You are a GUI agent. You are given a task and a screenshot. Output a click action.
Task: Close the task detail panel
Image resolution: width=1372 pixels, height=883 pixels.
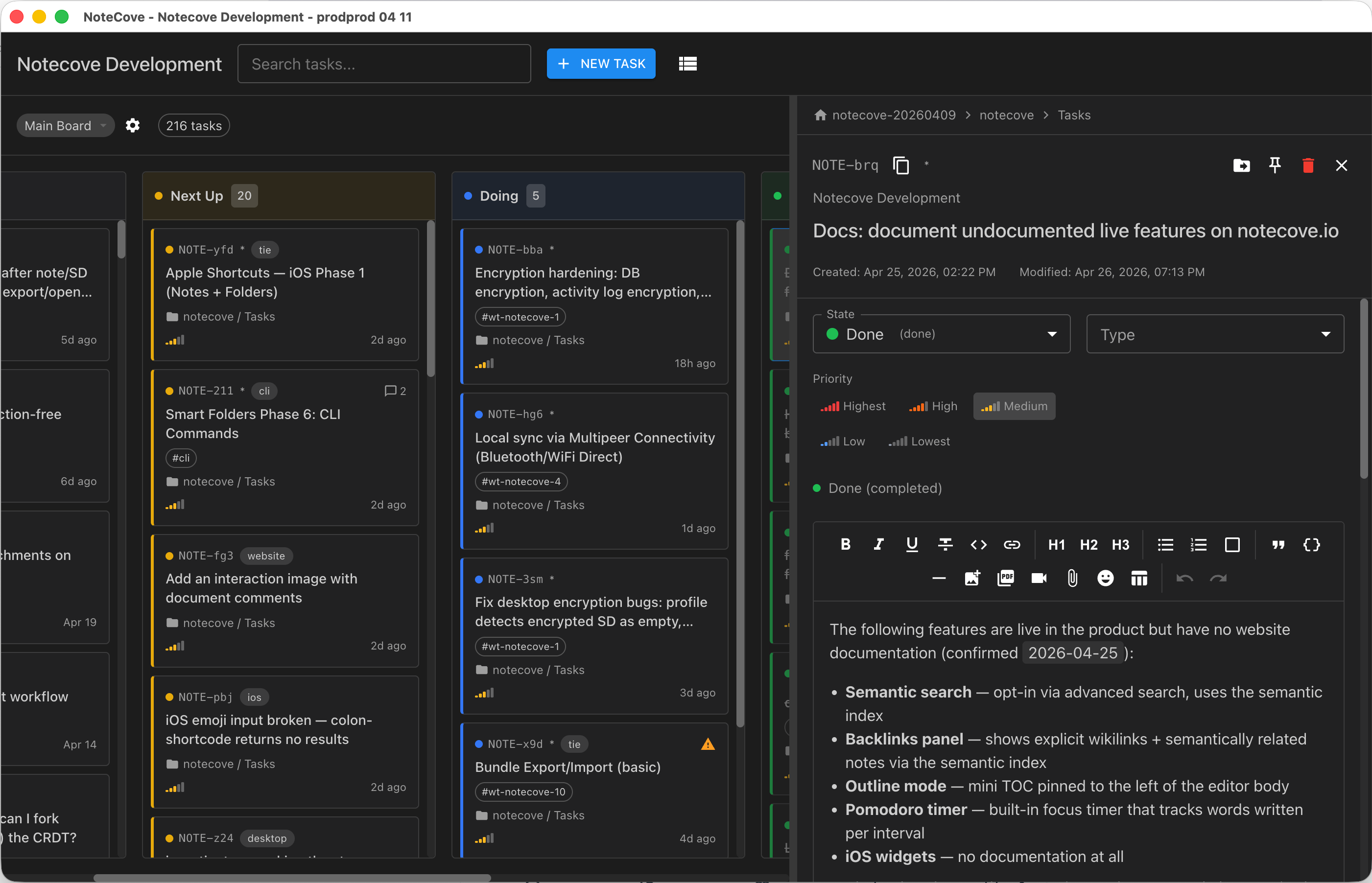1341,165
